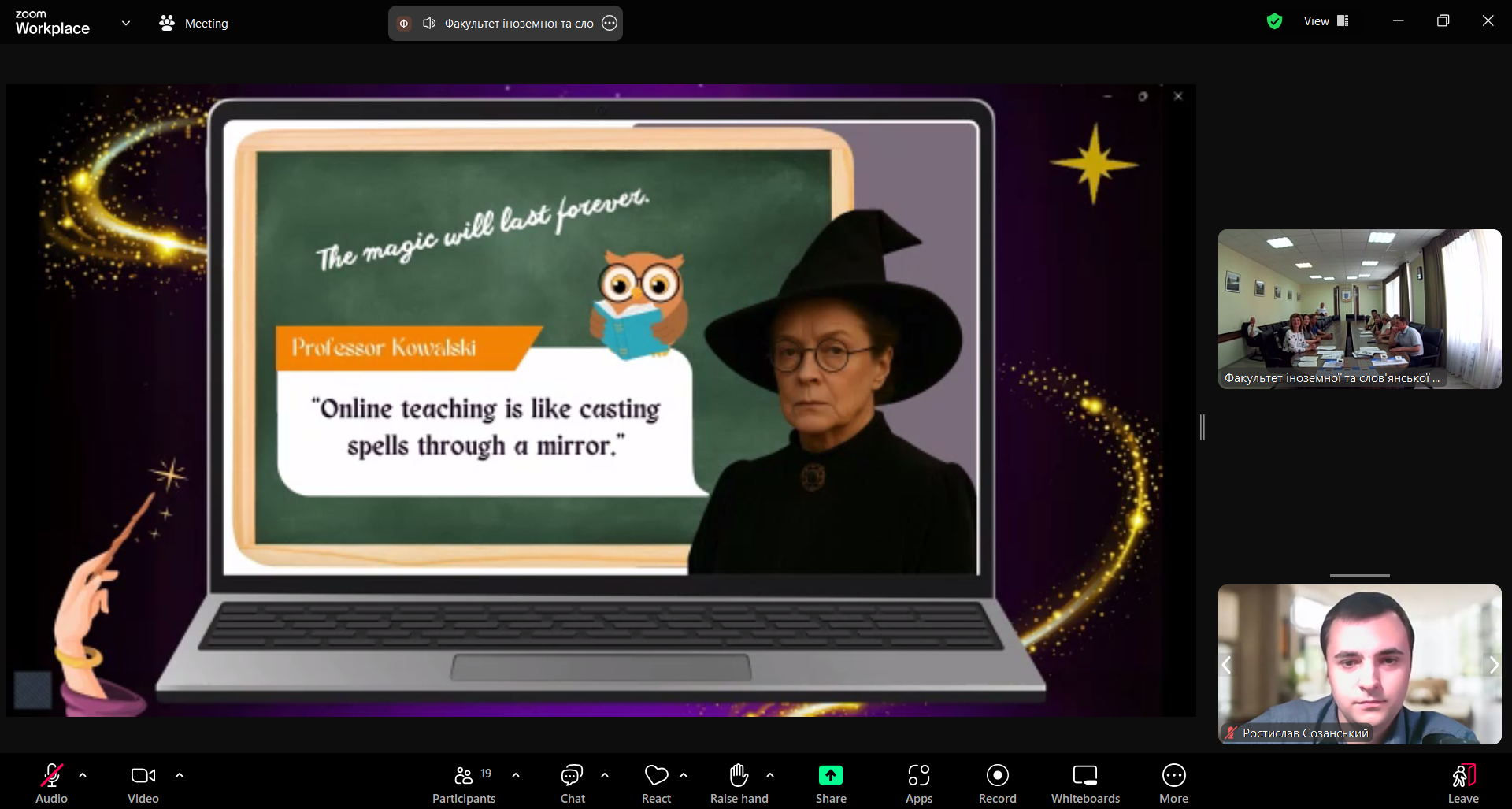Open the Apps panel

click(x=919, y=783)
